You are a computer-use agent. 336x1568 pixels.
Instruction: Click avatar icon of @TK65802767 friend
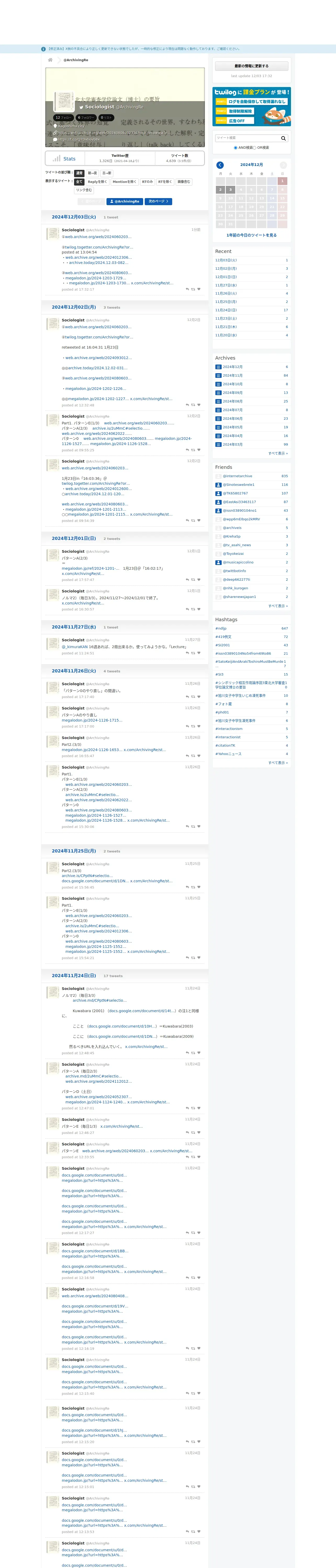pyautogui.click(x=218, y=493)
